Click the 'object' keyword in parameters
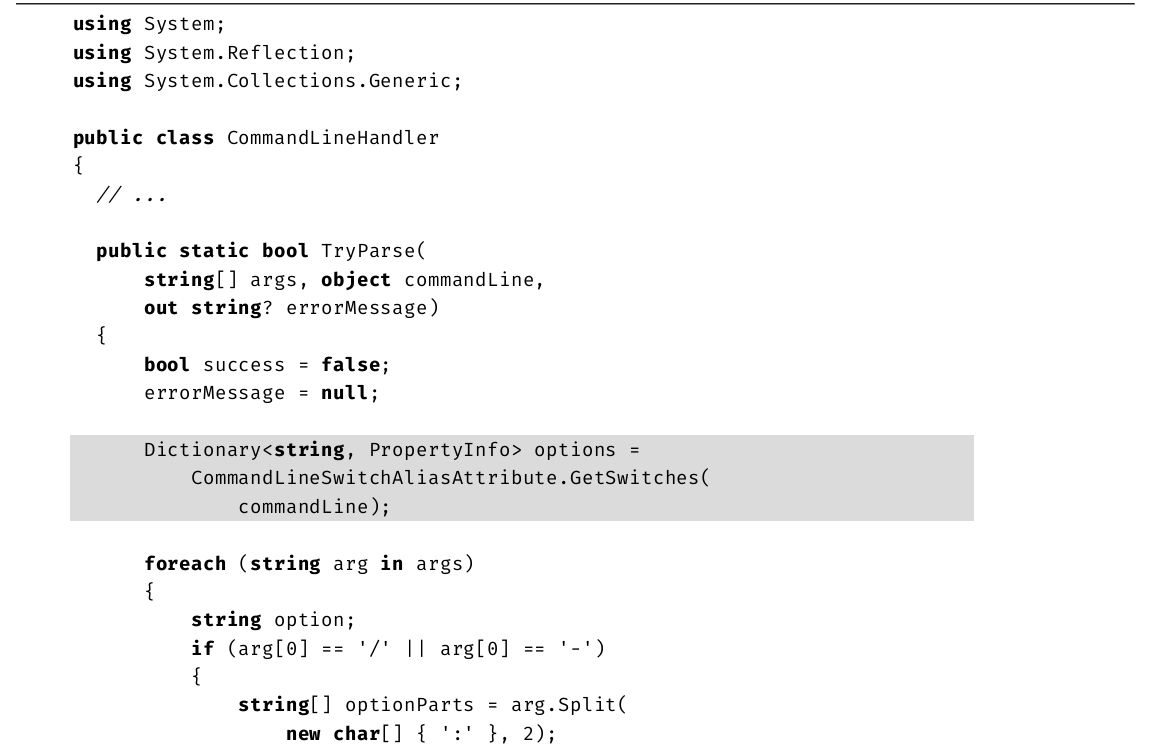Image resolution: width=1152 pixels, height=745 pixels. coord(356,280)
